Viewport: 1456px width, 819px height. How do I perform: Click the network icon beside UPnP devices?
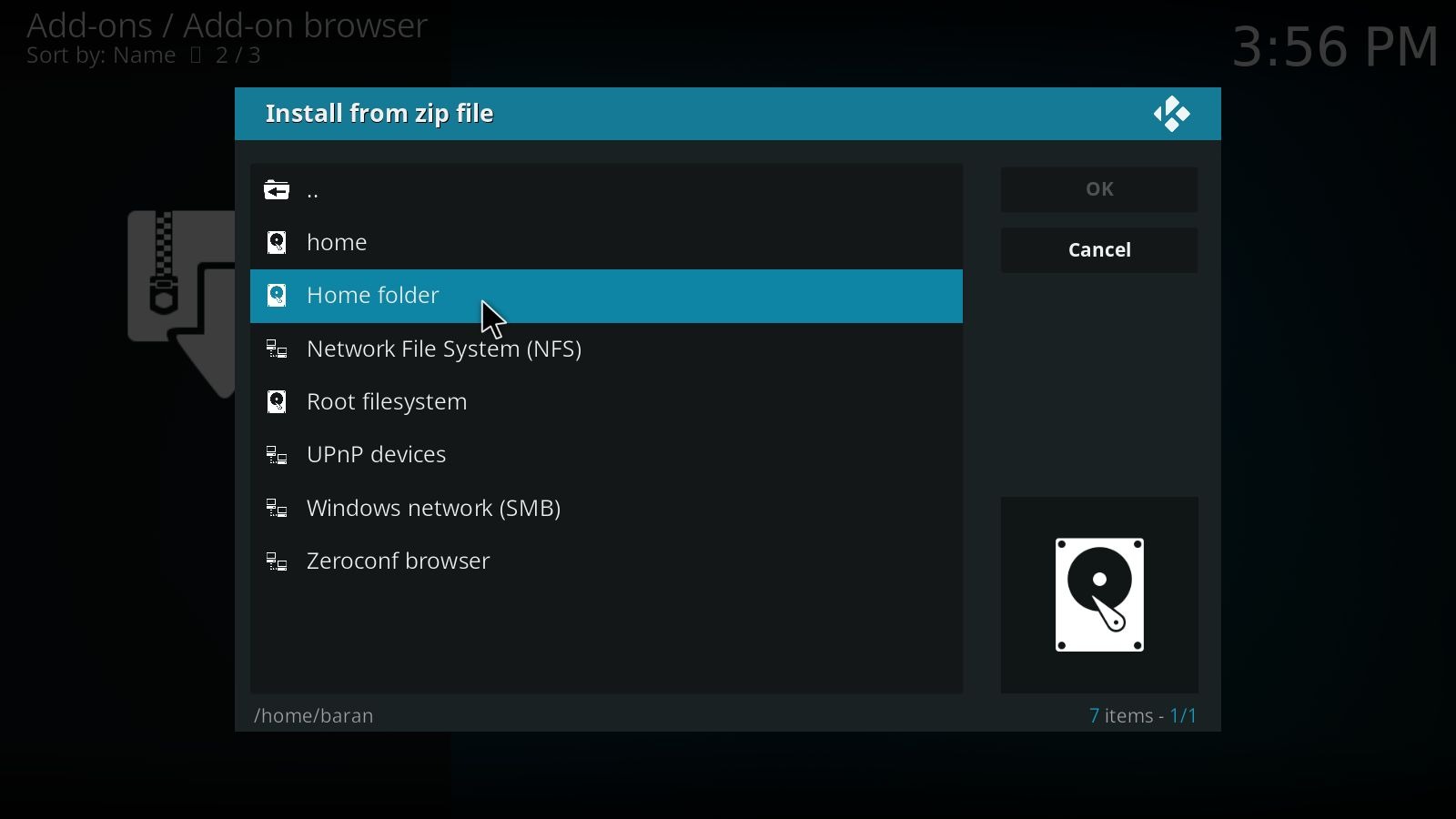tap(277, 455)
